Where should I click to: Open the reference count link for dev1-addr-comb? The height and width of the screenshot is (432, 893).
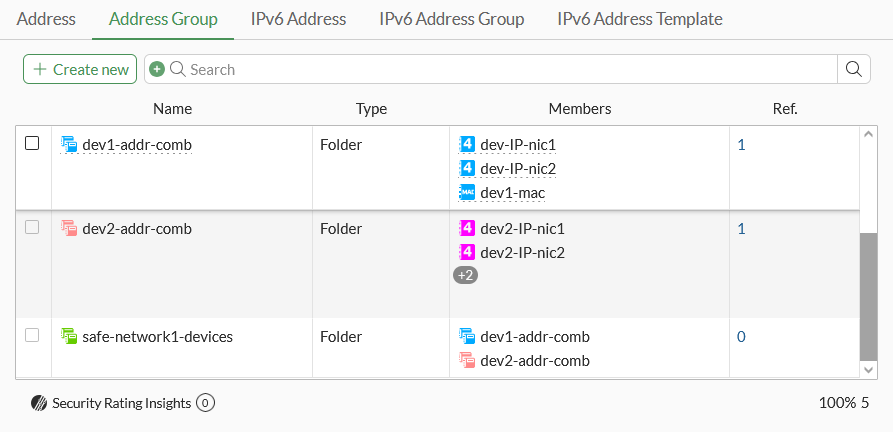[x=741, y=144]
